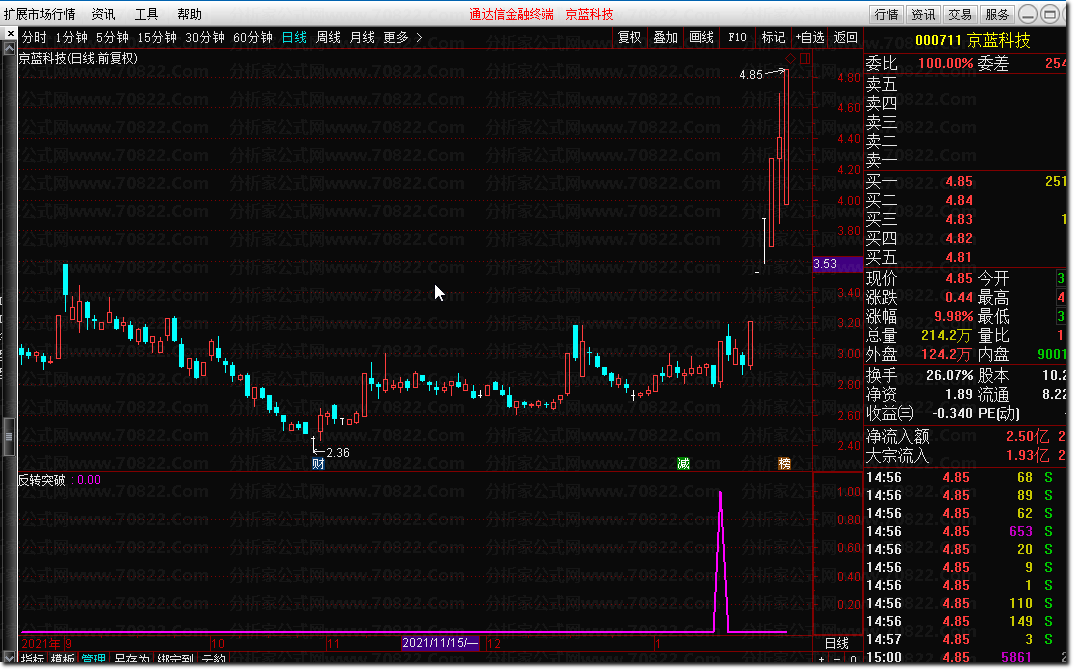Open the 工具 menu
The image size is (1075, 670).
pos(146,14)
